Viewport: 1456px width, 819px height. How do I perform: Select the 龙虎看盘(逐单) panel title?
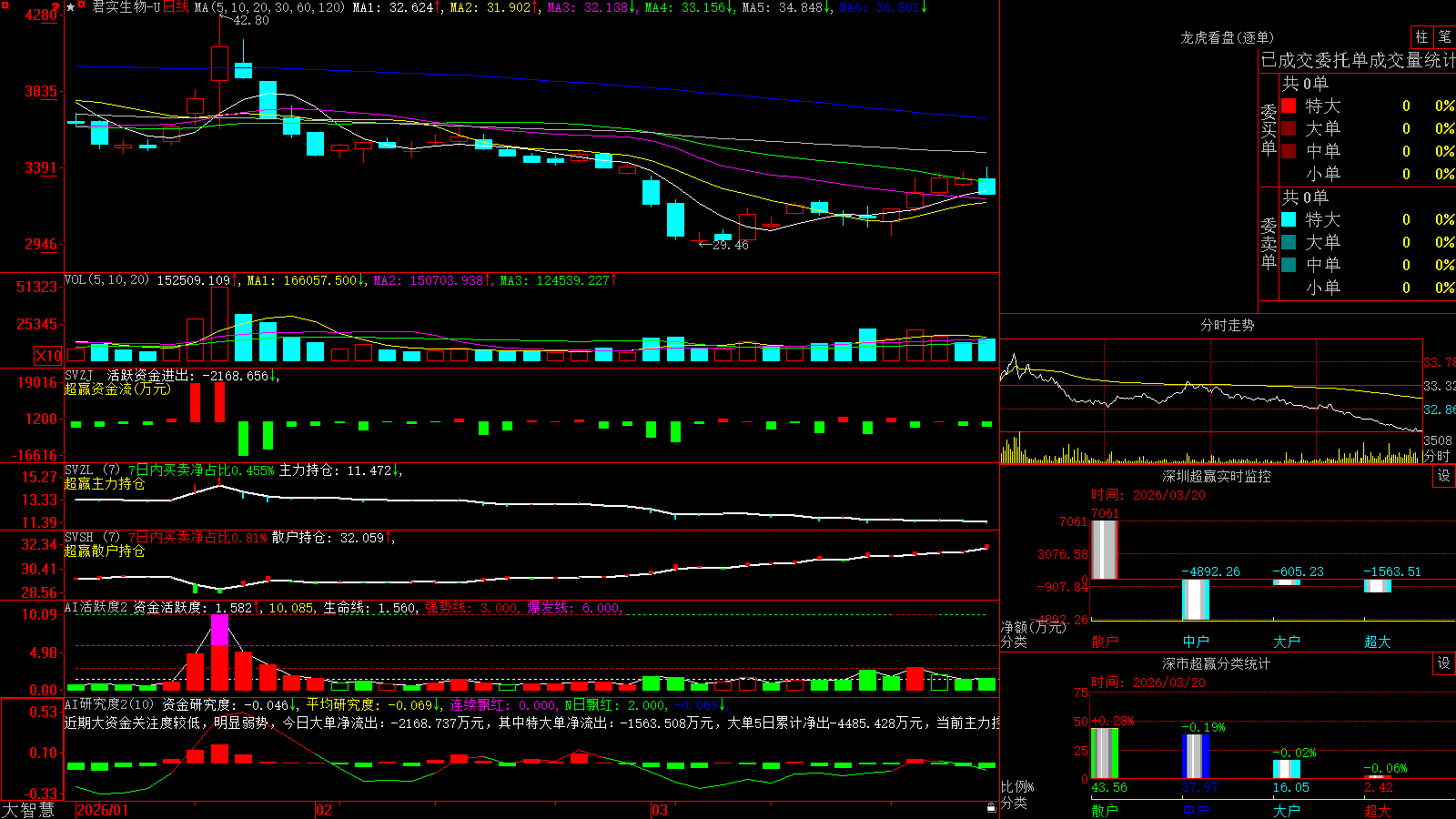(x=1227, y=37)
